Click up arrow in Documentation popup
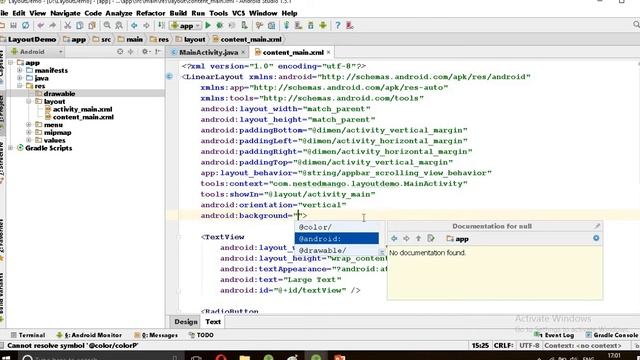The image size is (640, 360). click(x=418, y=239)
